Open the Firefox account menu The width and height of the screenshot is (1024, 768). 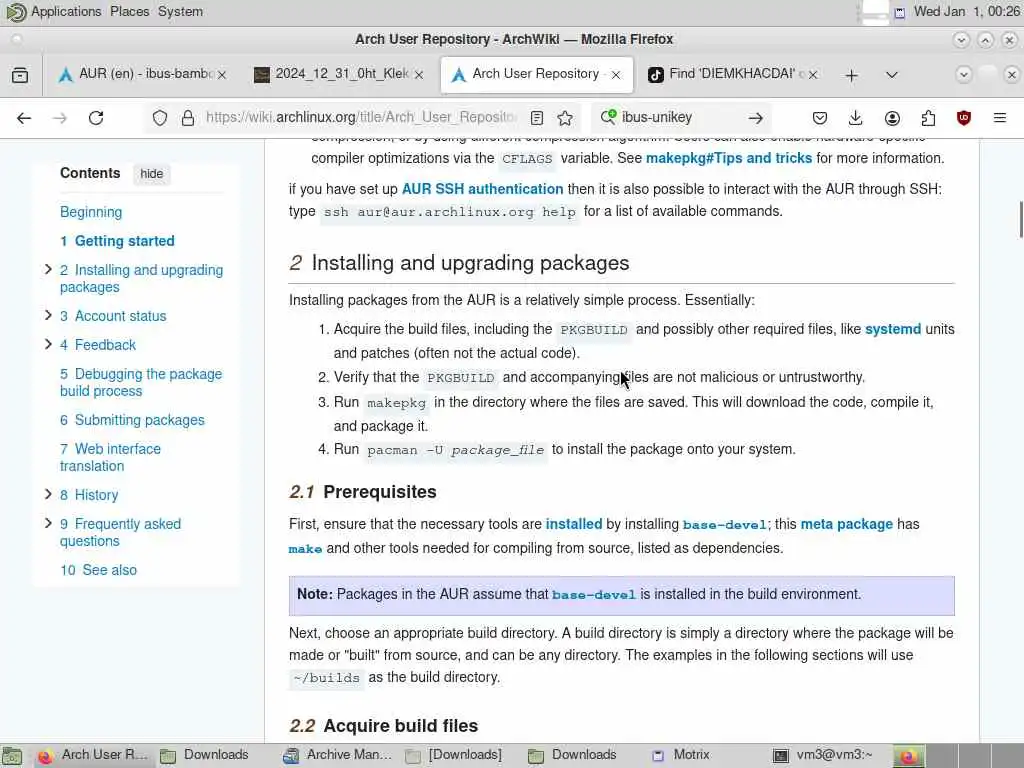click(x=892, y=118)
